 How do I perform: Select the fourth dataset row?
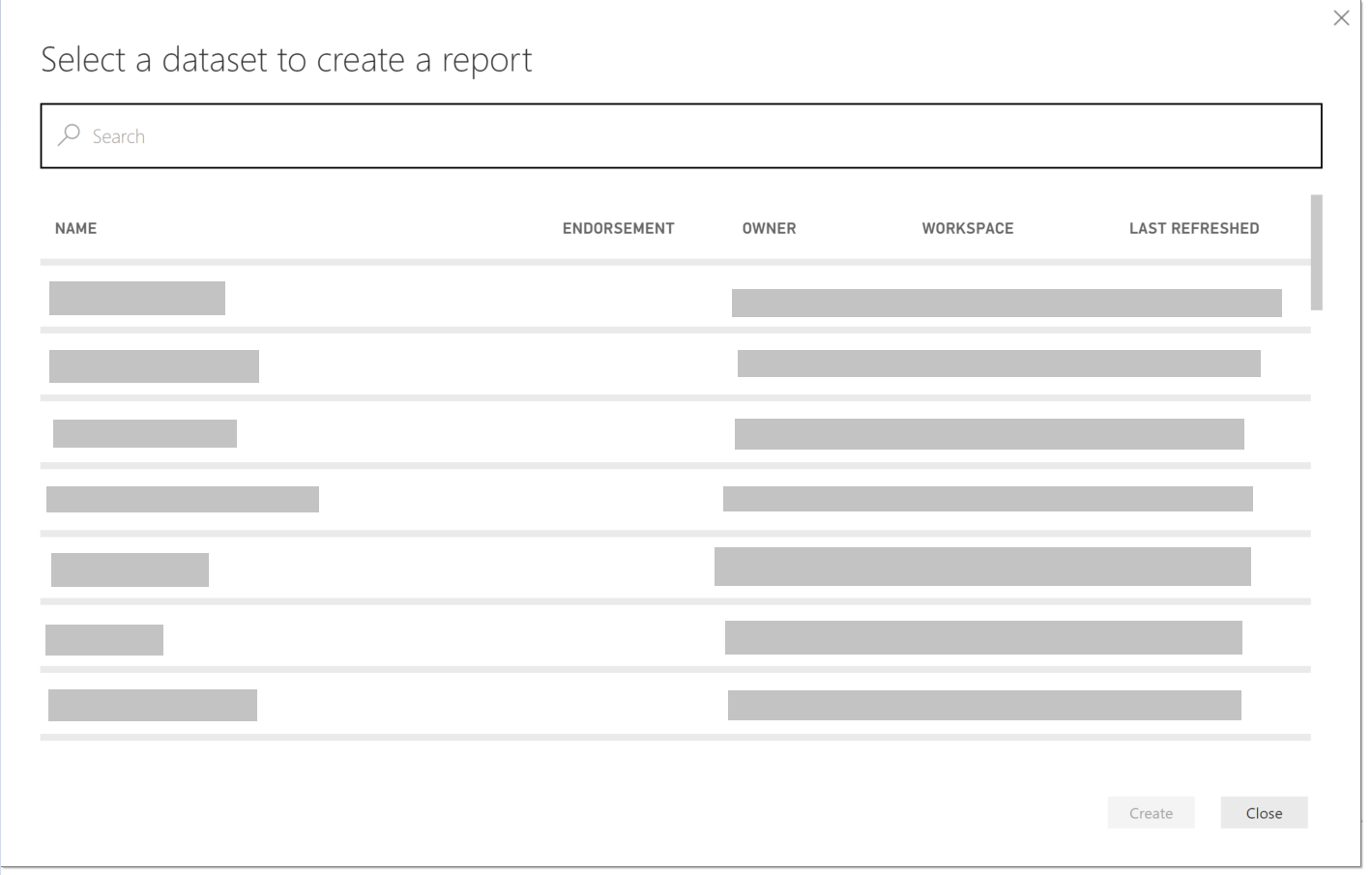tap(387, 499)
